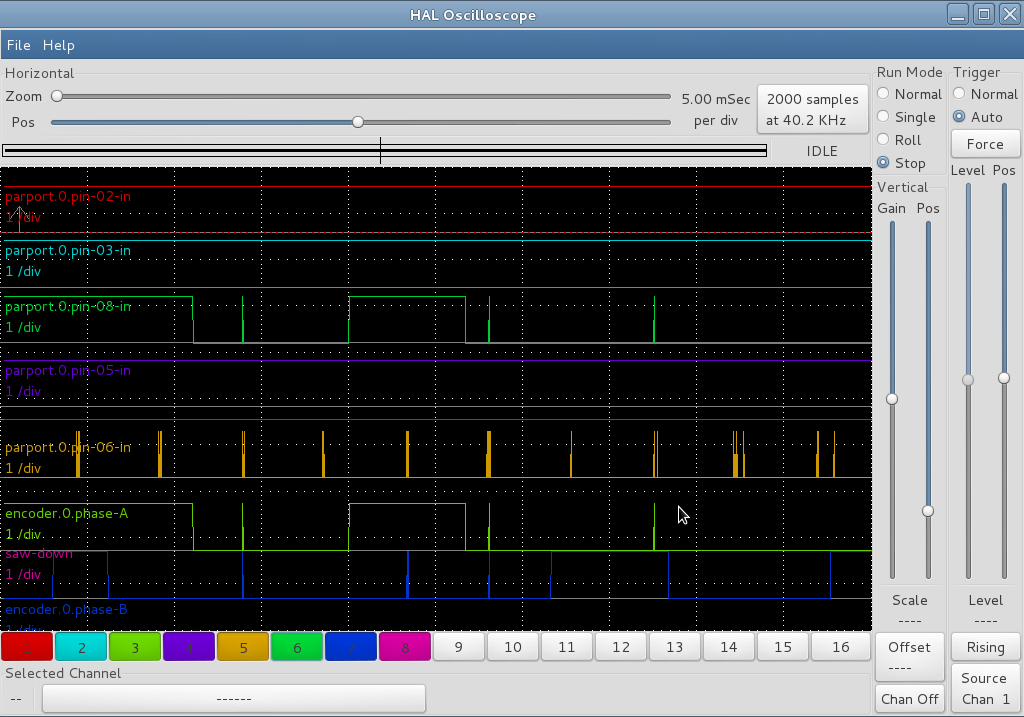Image resolution: width=1024 pixels, height=717 pixels.
Task: Select orange channel 5 button
Action: pyautogui.click(x=243, y=647)
